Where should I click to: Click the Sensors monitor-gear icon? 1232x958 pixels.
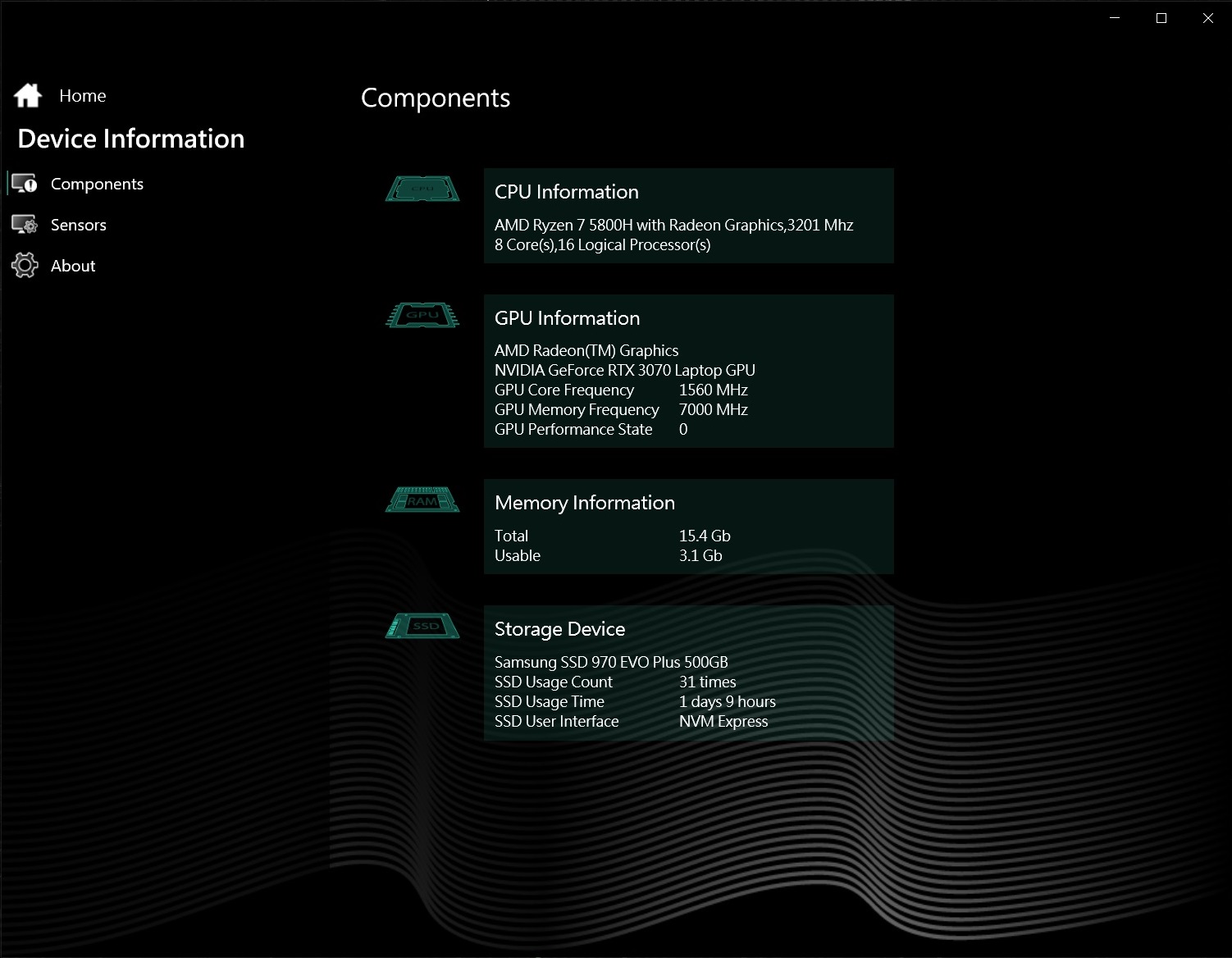coord(25,225)
